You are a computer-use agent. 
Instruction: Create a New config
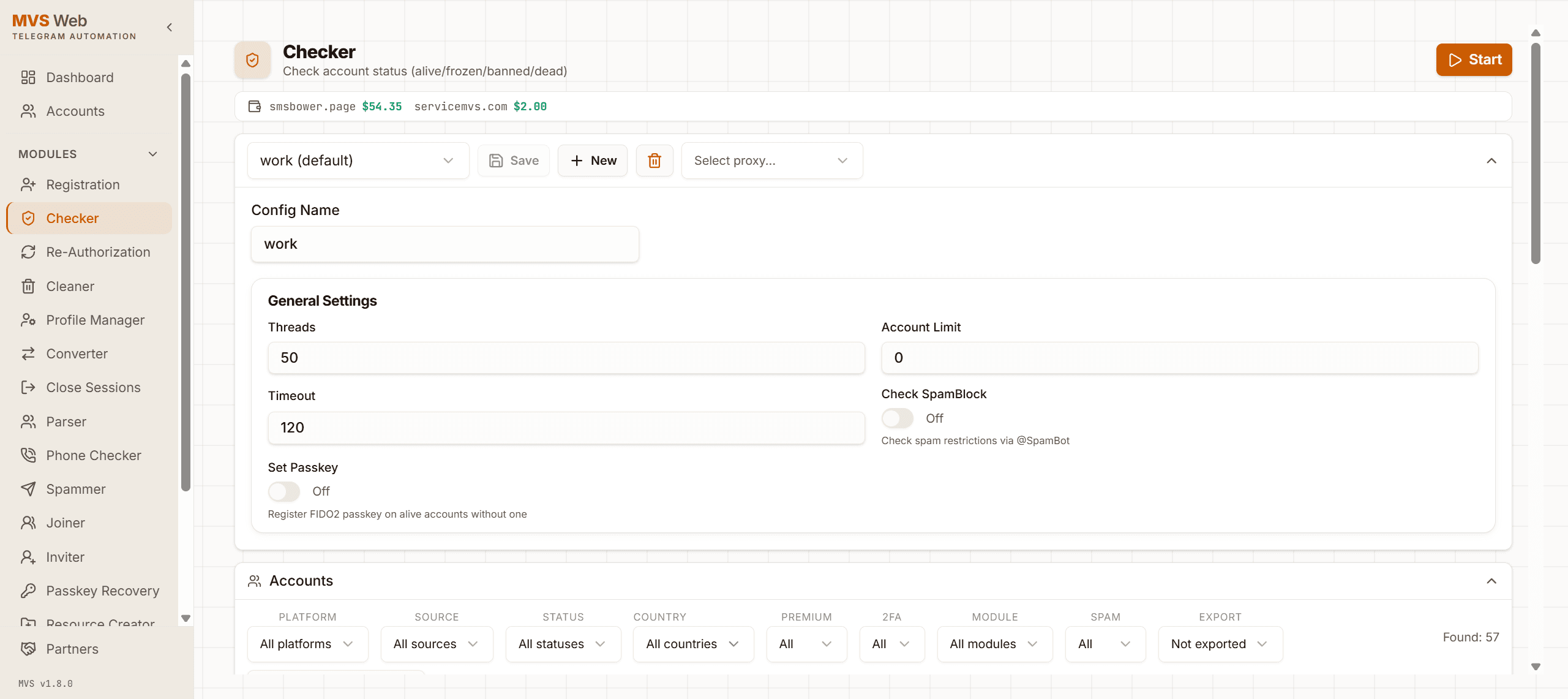tap(593, 161)
